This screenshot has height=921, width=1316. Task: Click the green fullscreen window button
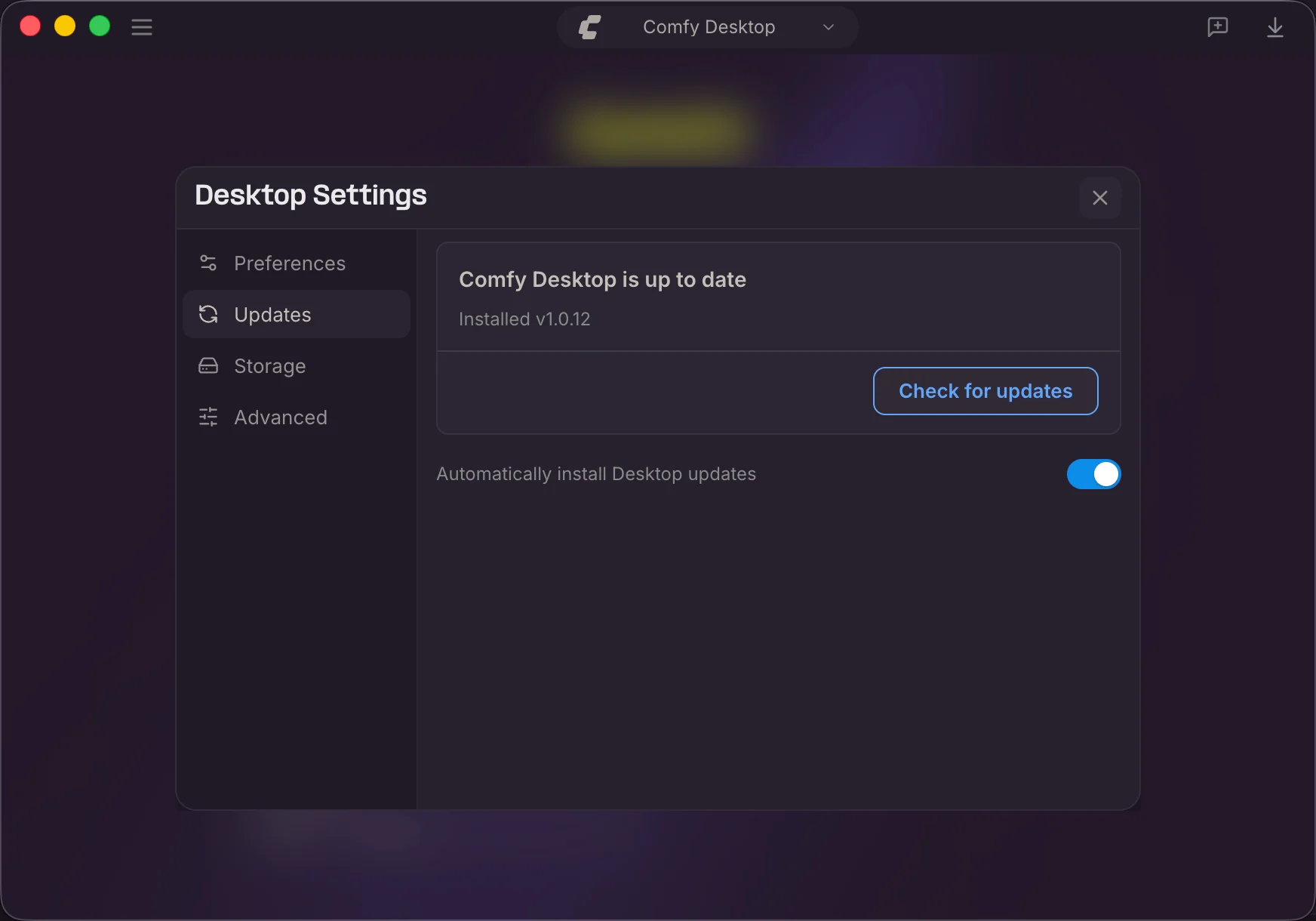coord(100,26)
